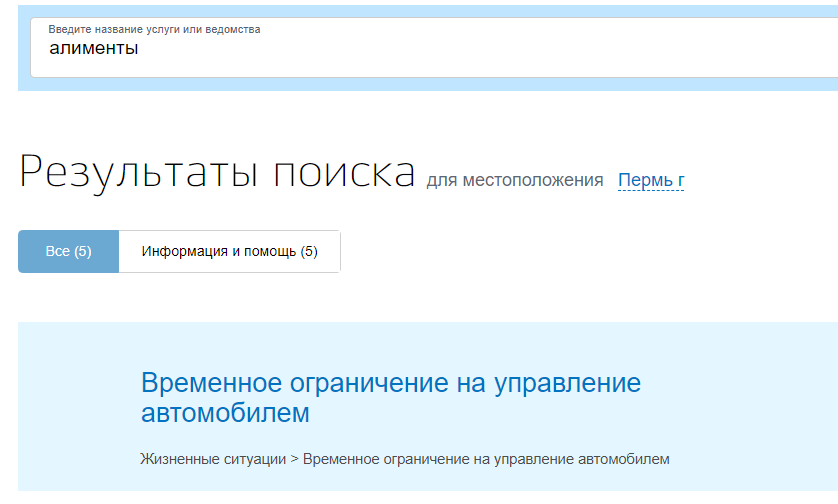Select the "Все (5)" tab

coord(68,251)
